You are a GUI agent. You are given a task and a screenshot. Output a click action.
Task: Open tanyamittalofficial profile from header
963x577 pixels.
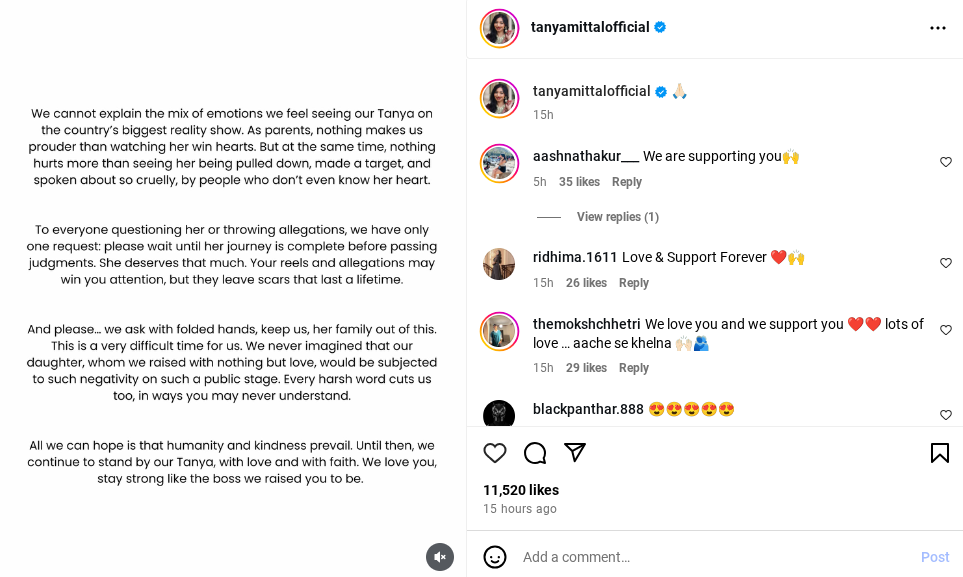coord(590,27)
